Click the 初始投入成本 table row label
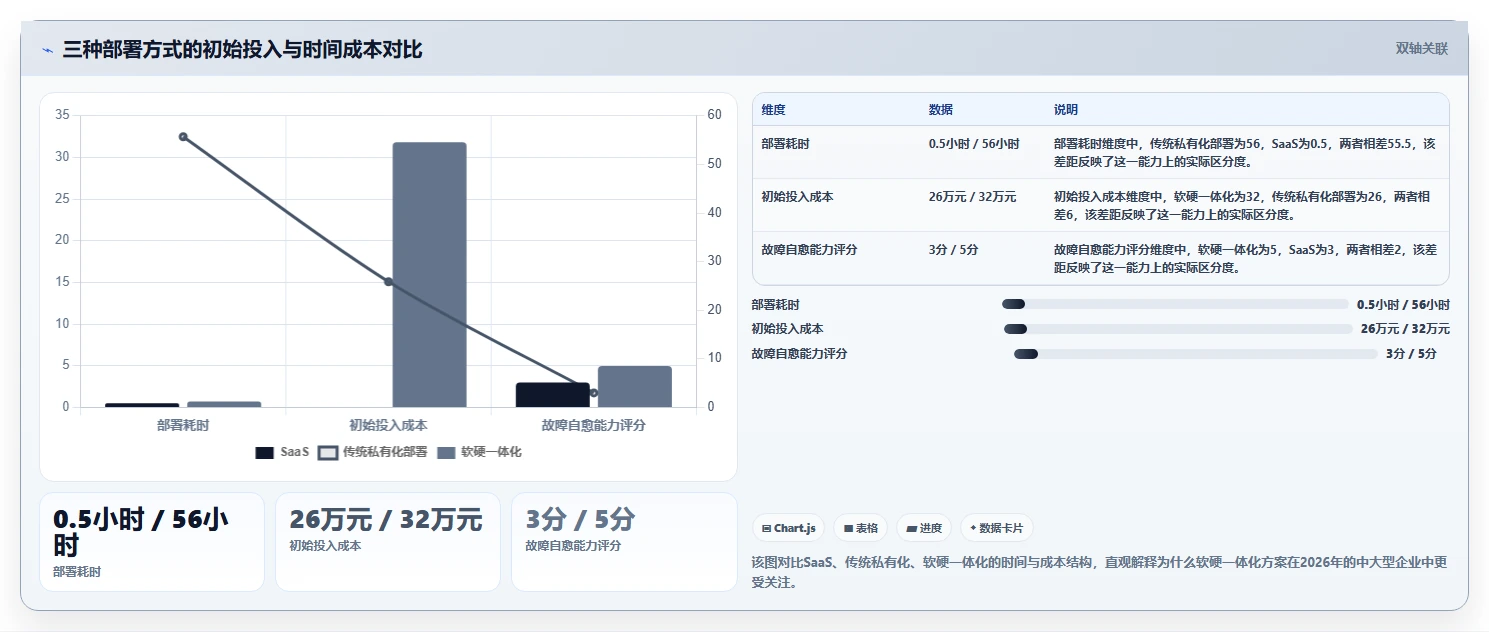 [797, 197]
